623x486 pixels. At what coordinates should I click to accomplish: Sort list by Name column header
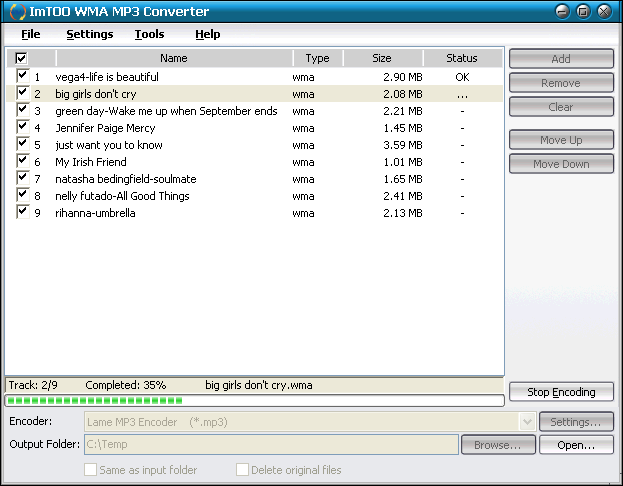(174, 58)
